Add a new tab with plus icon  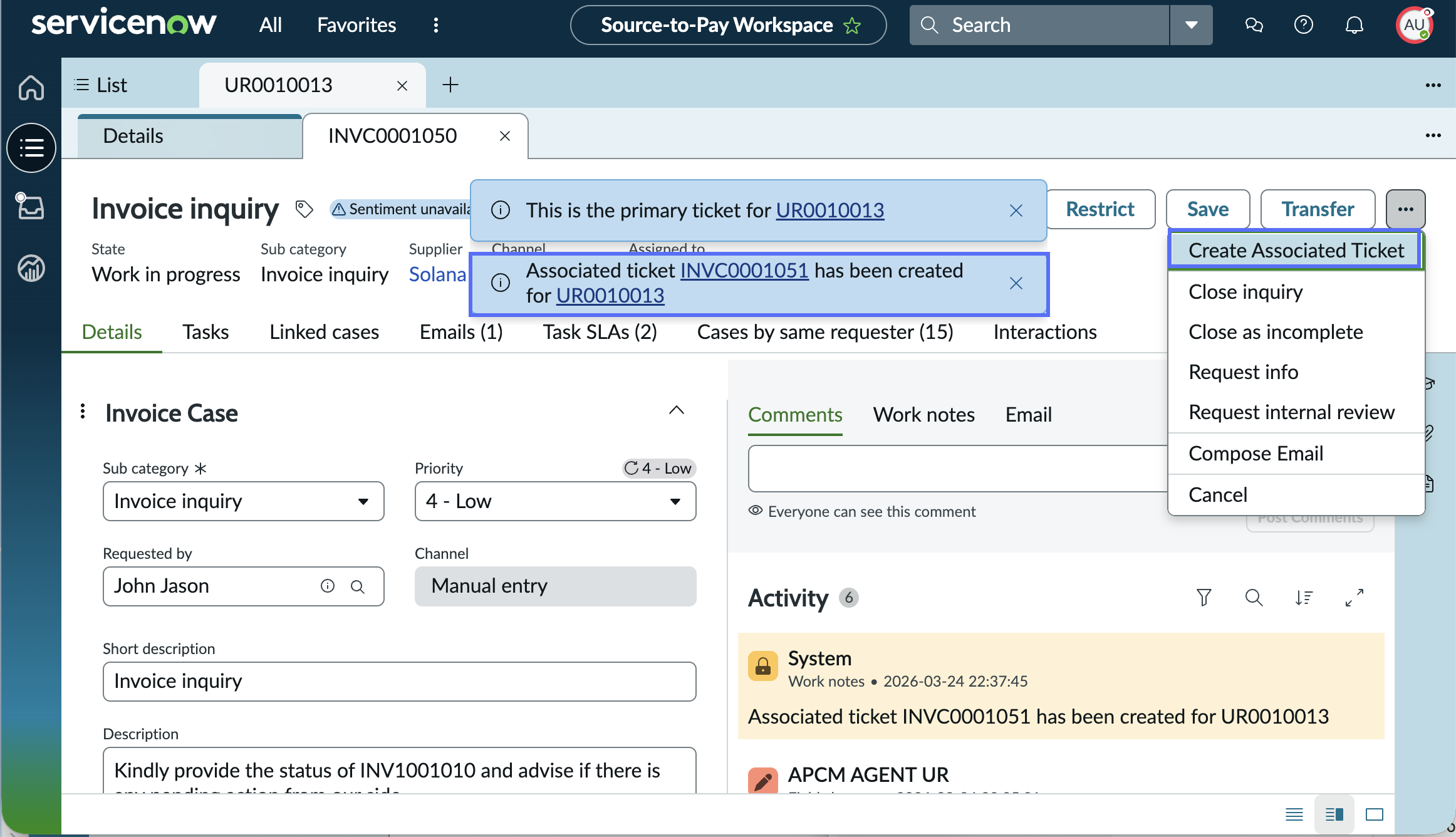point(450,85)
